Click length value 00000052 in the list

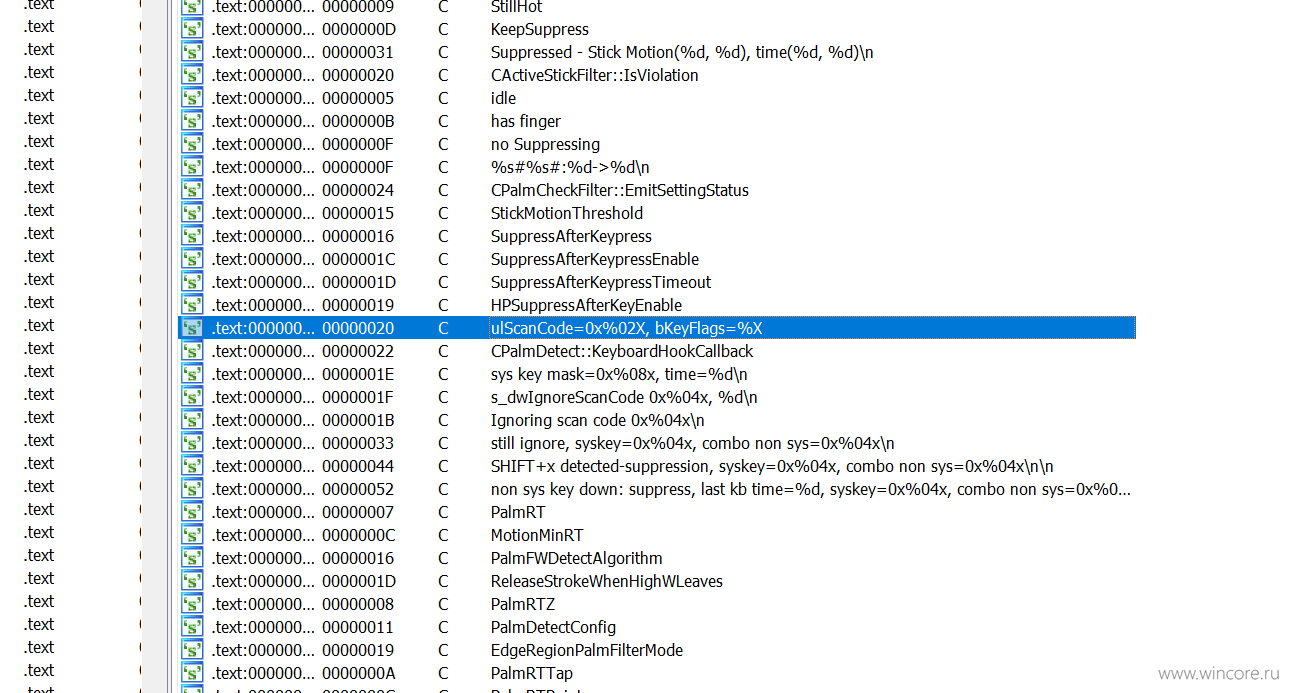pos(358,489)
